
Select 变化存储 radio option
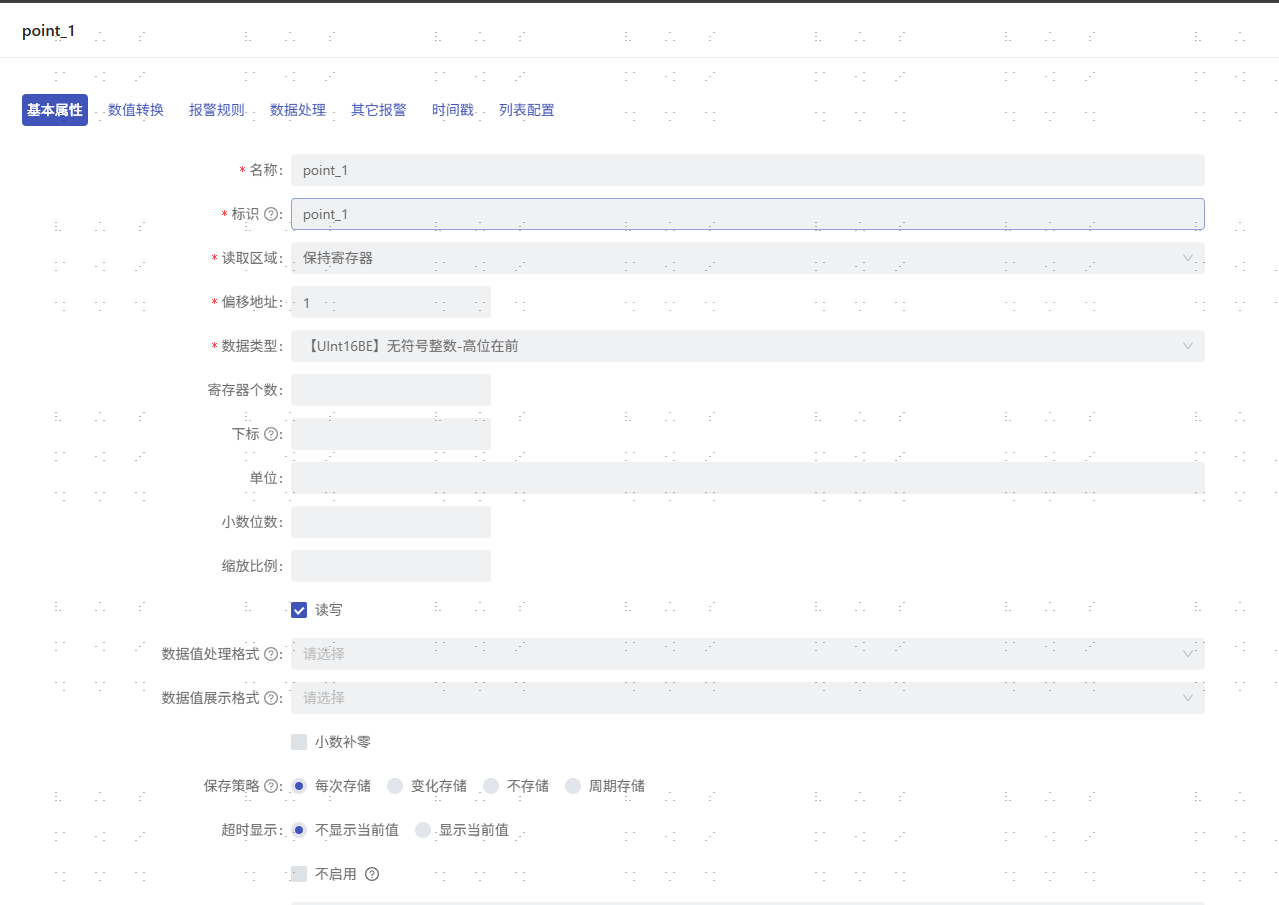[395, 786]
